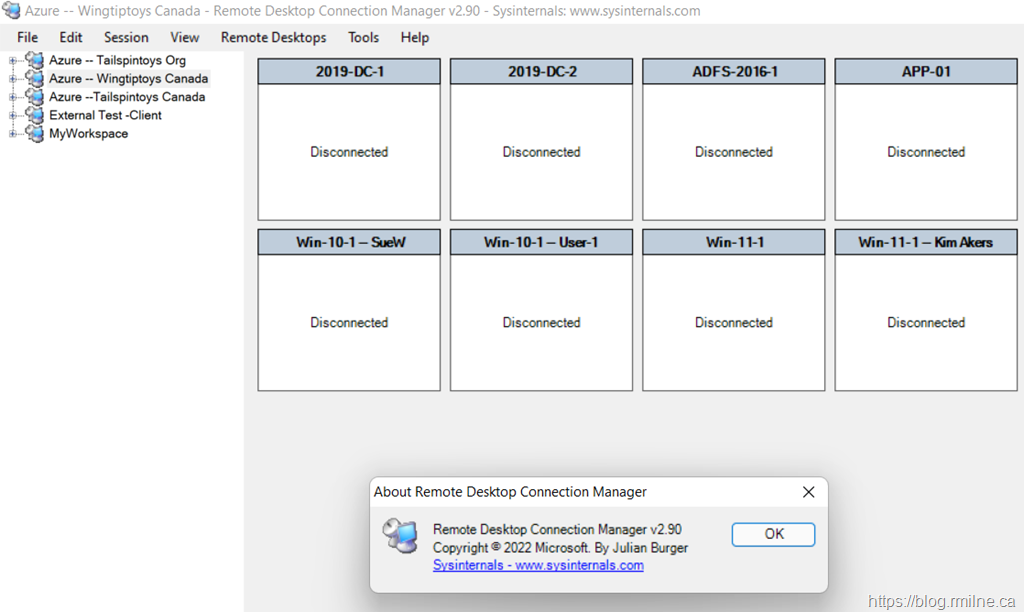The width and height of the screenshot is (1024, 612).
Task: Click the RDCMan icon inside the About dialog
Action: coord(400,536)
